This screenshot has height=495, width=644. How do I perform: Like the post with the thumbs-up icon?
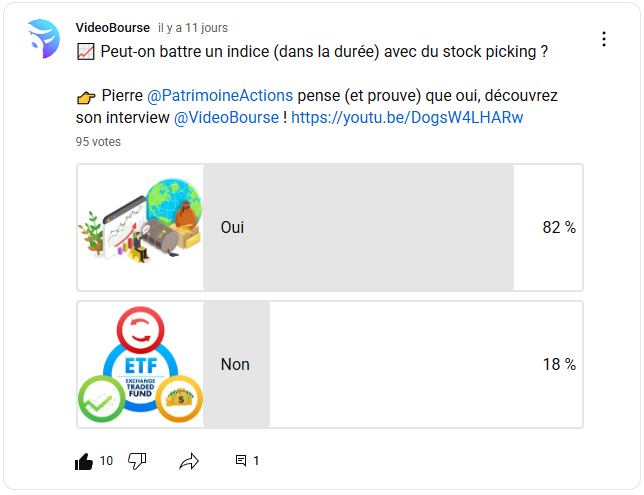[84, 461]
